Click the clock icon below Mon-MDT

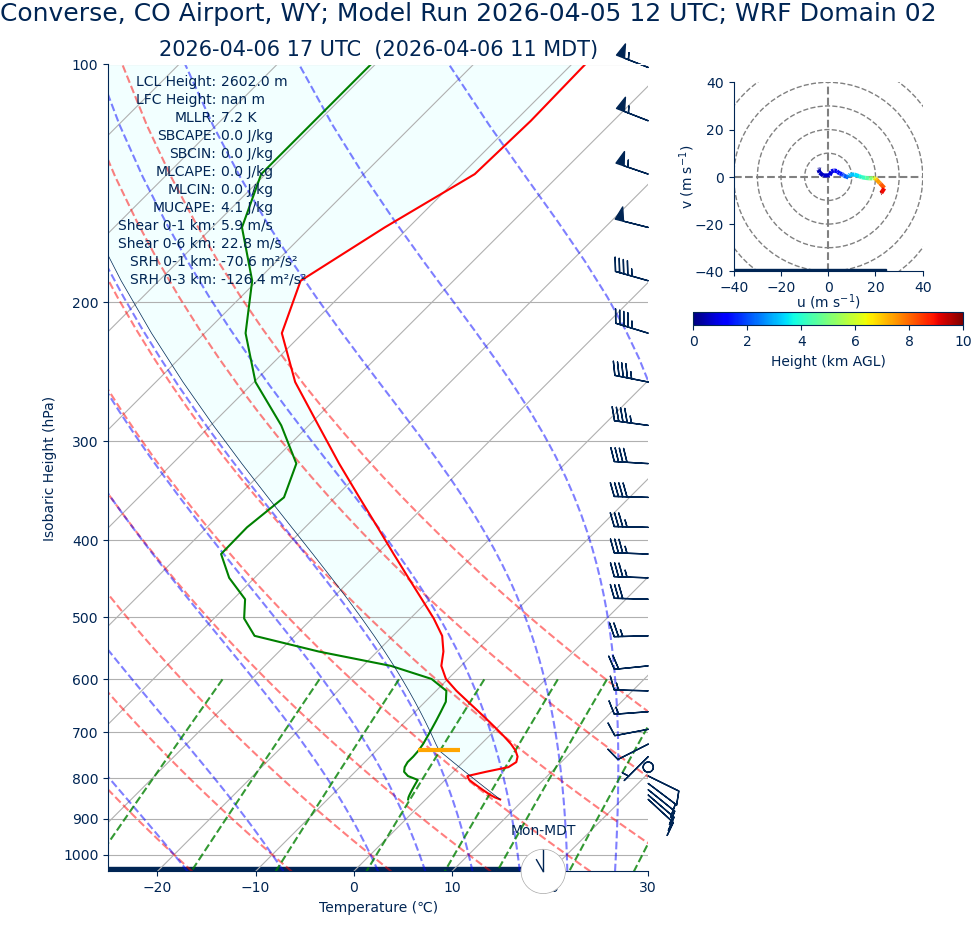543,871
